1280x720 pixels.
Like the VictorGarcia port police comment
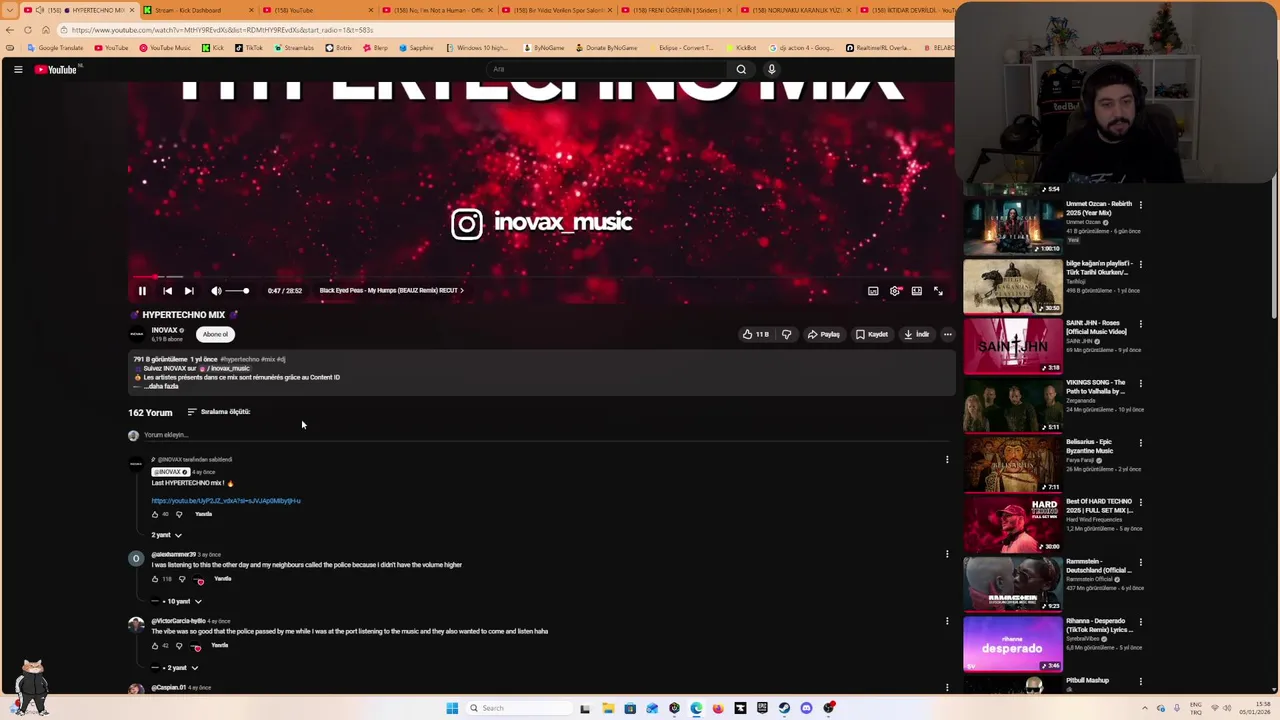point(155,646)
